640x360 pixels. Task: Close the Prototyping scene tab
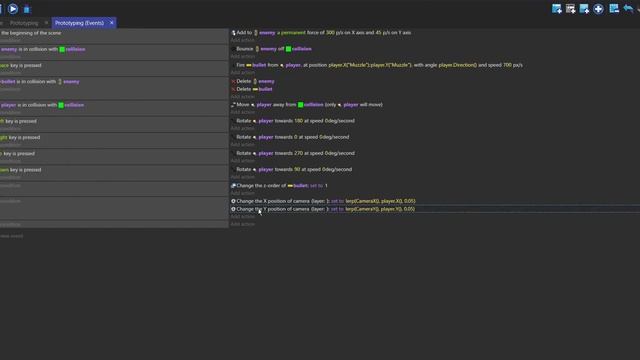[x=46, y=23]
